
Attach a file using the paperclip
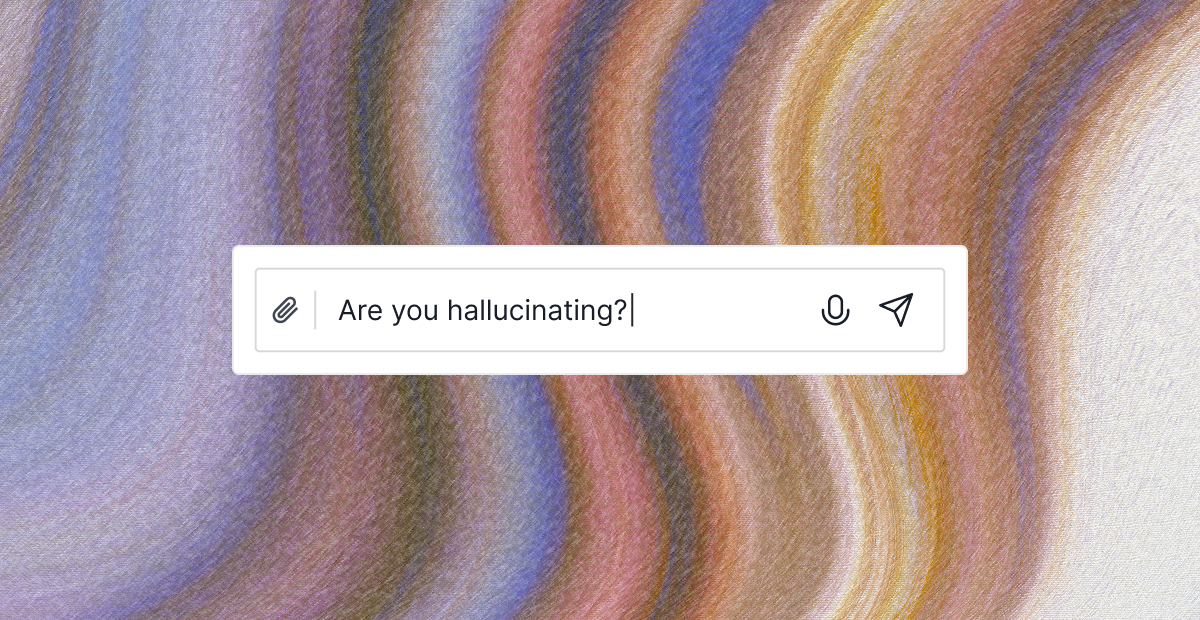285,310
